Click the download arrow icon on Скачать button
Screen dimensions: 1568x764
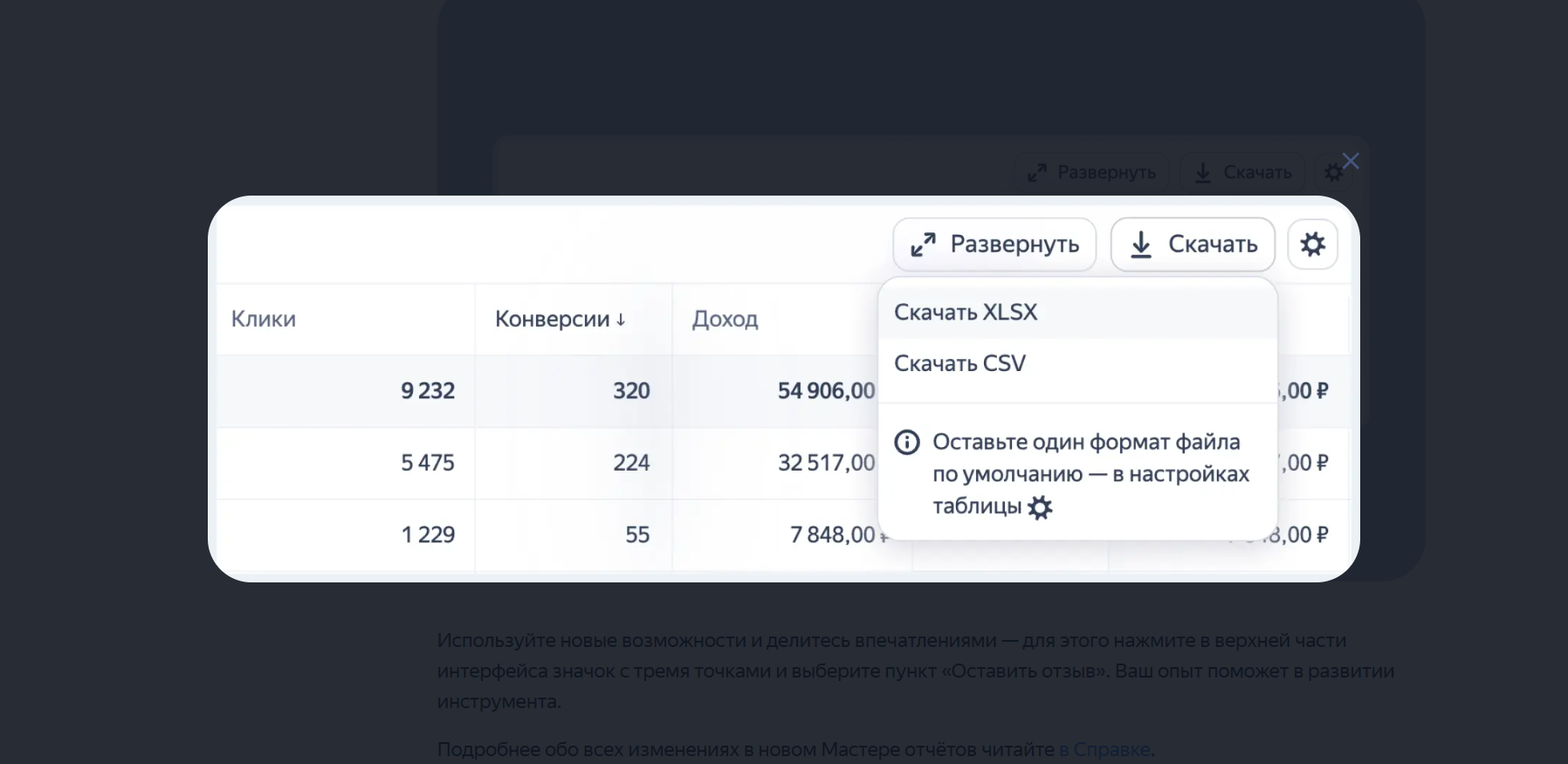click(1142, 244)
